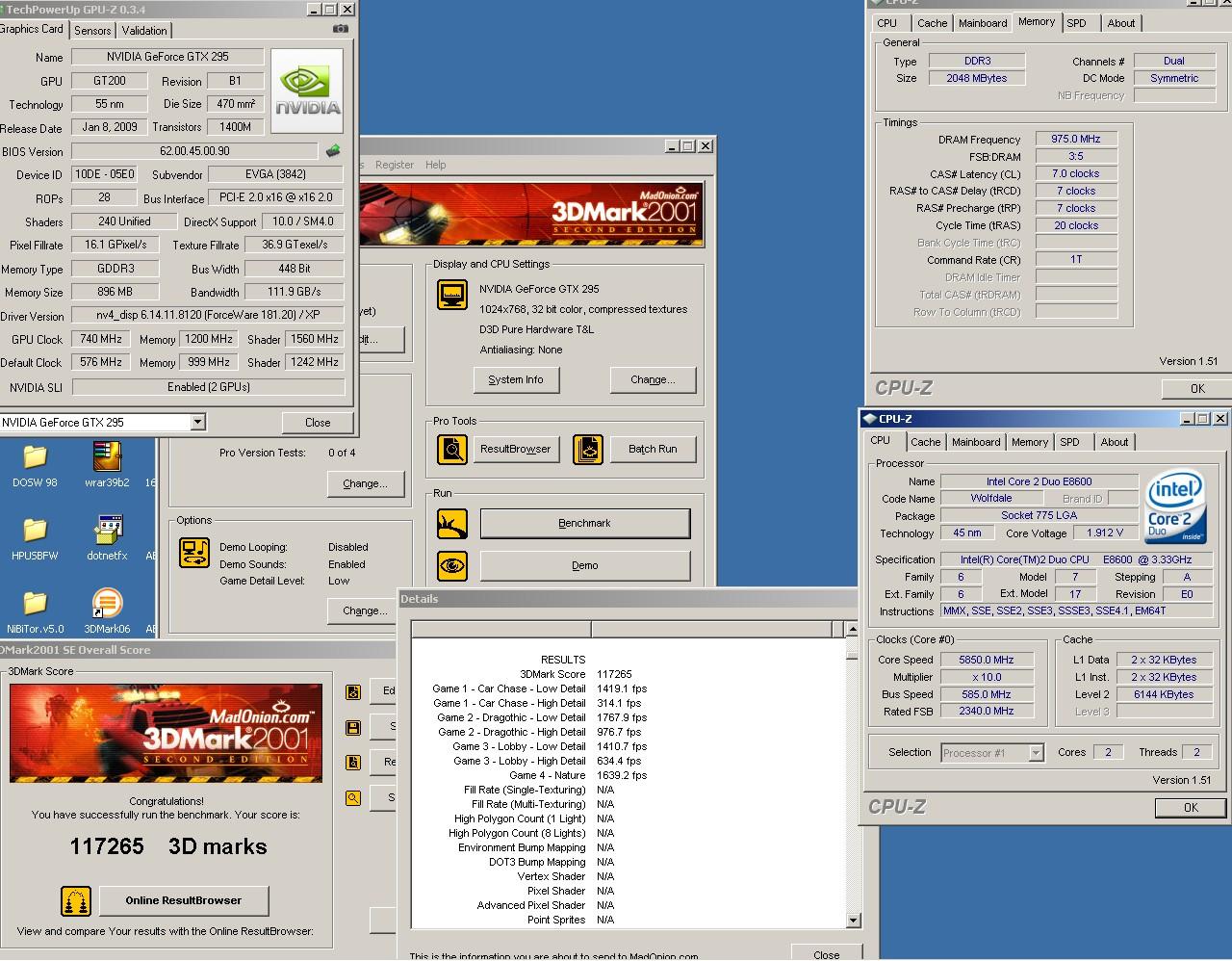Click the Online ResultBrowser trees icon
Image resolution: width=1232 pixels, height=961 pixels.
(x=76, y=901)
